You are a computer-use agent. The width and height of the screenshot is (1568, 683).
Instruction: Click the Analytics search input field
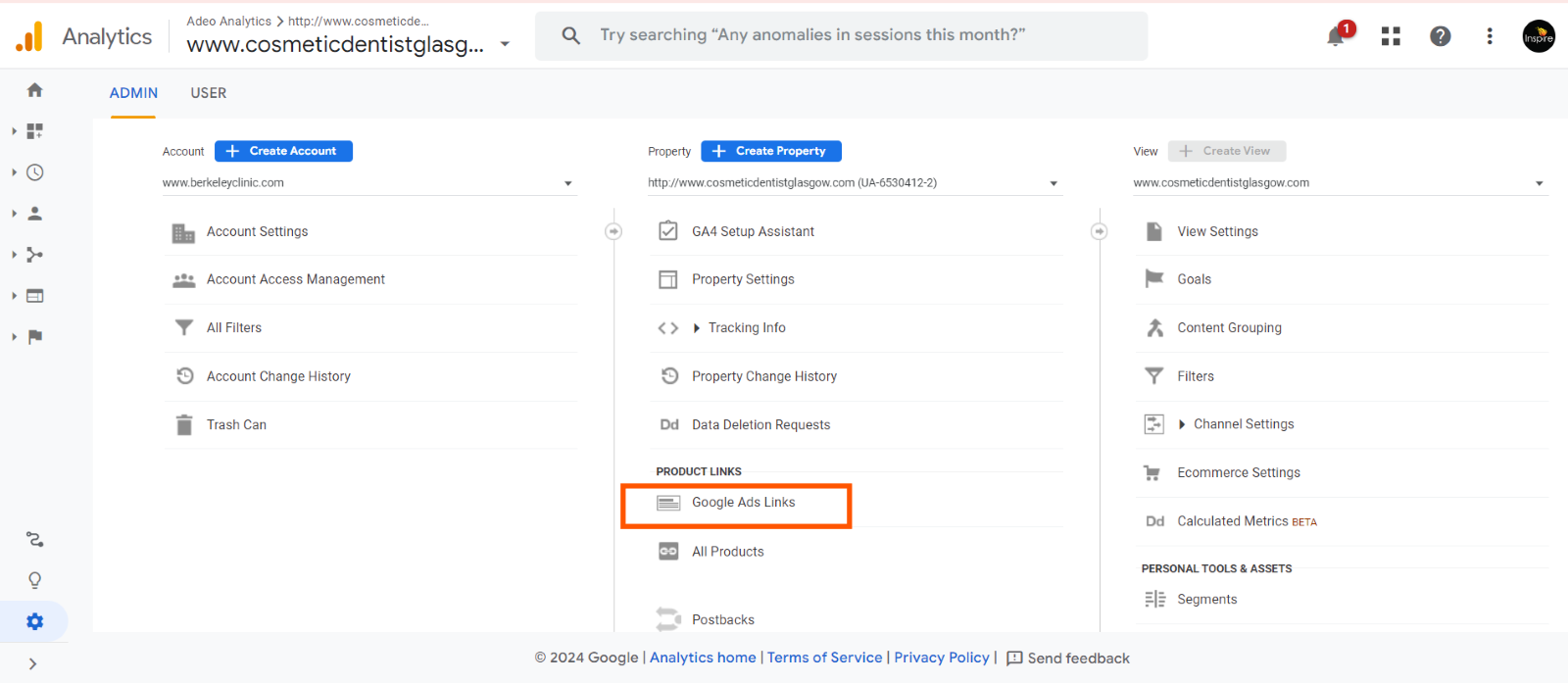tap(841, 36)
